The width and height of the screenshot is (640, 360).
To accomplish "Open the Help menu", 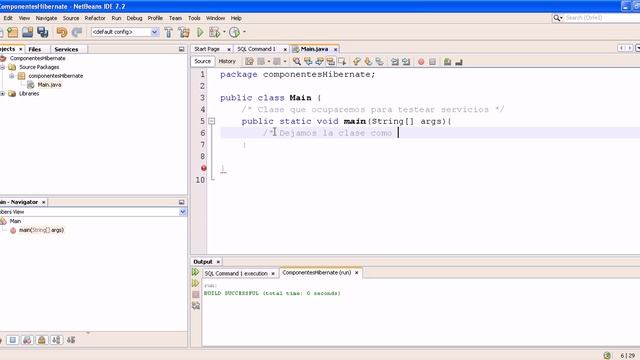I will point(236,18).
